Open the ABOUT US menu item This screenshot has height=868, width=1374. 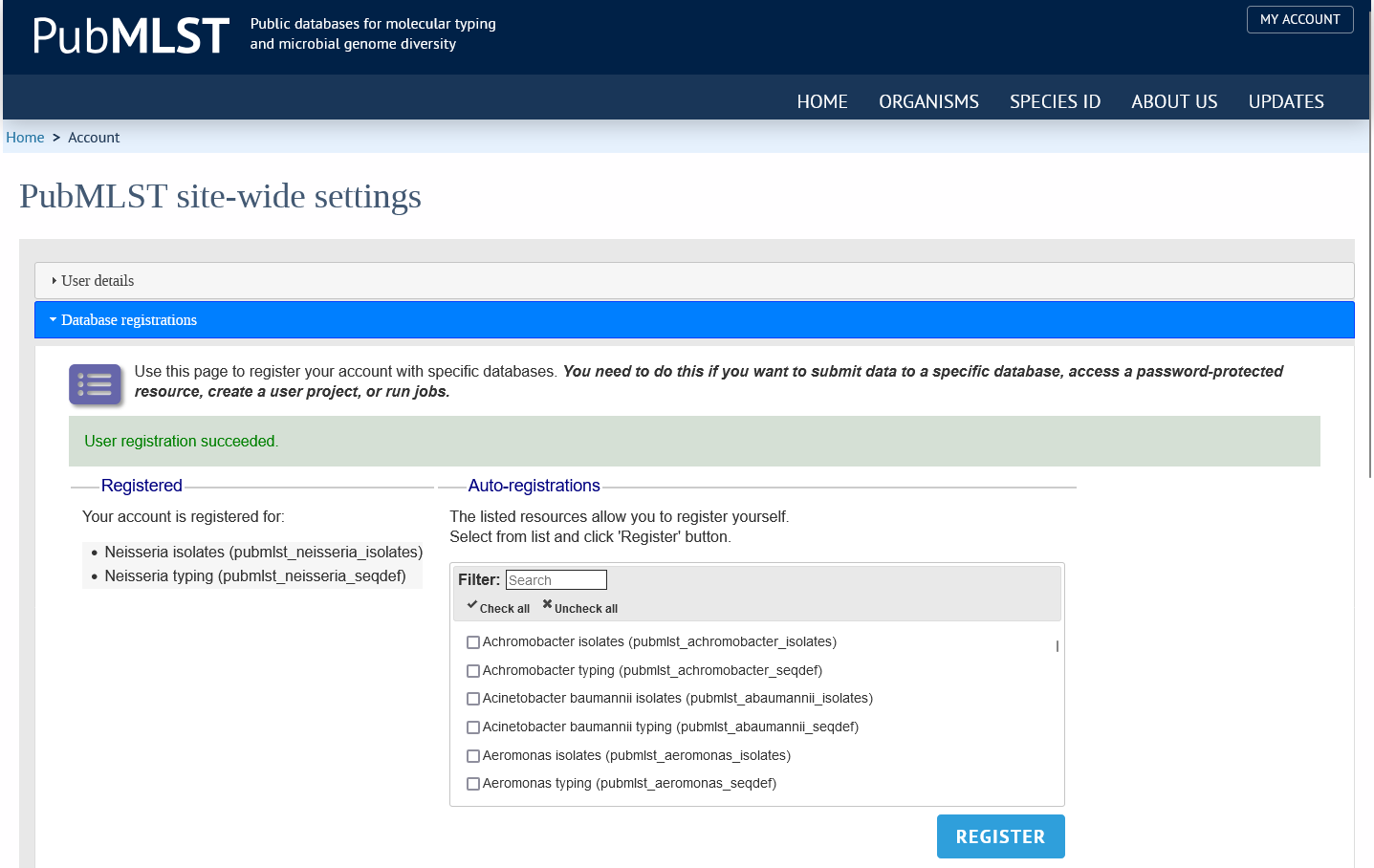pyautogui.click(x=1174, y=101)
